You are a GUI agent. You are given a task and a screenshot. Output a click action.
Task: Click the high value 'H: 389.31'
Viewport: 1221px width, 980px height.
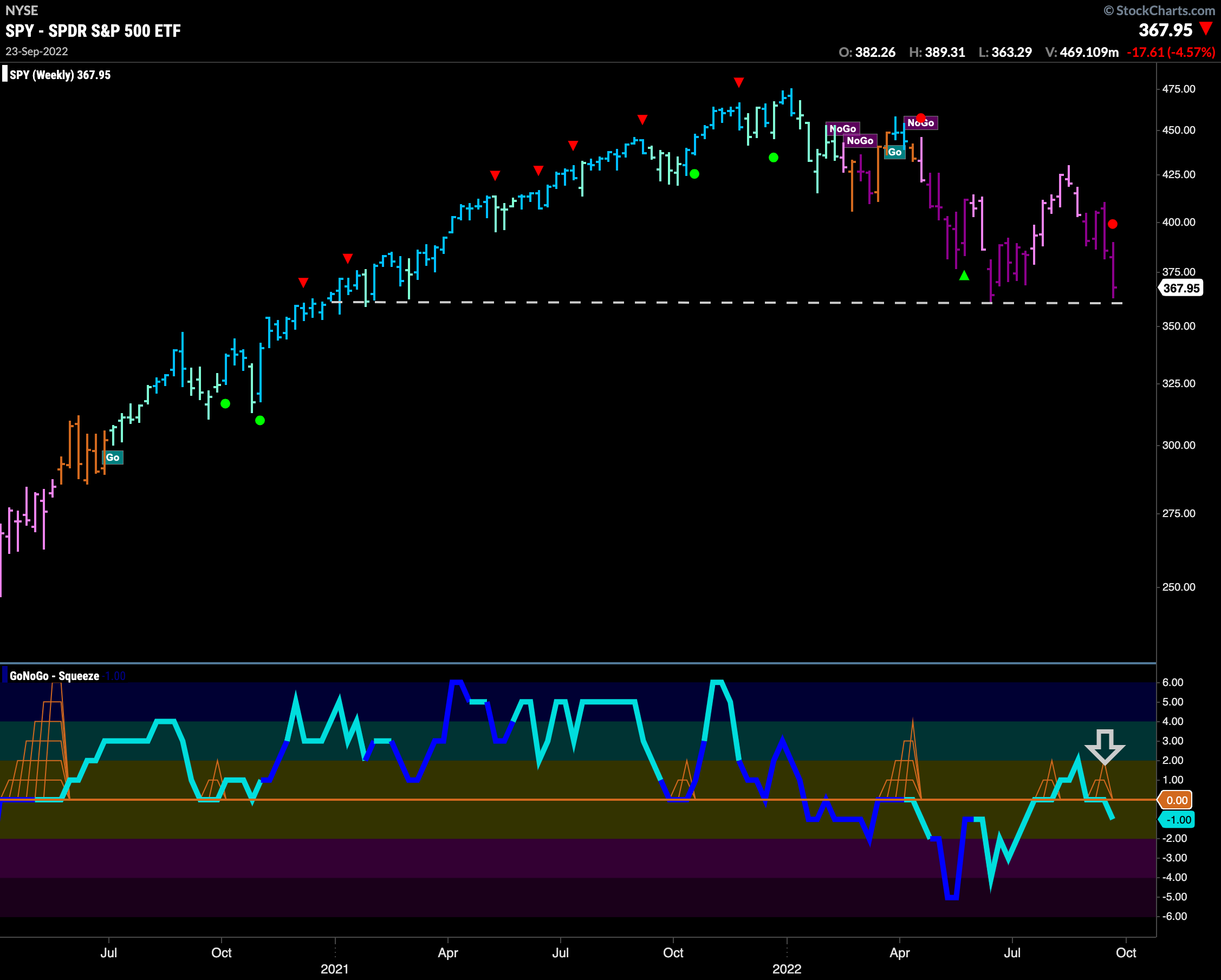(937, 52)
